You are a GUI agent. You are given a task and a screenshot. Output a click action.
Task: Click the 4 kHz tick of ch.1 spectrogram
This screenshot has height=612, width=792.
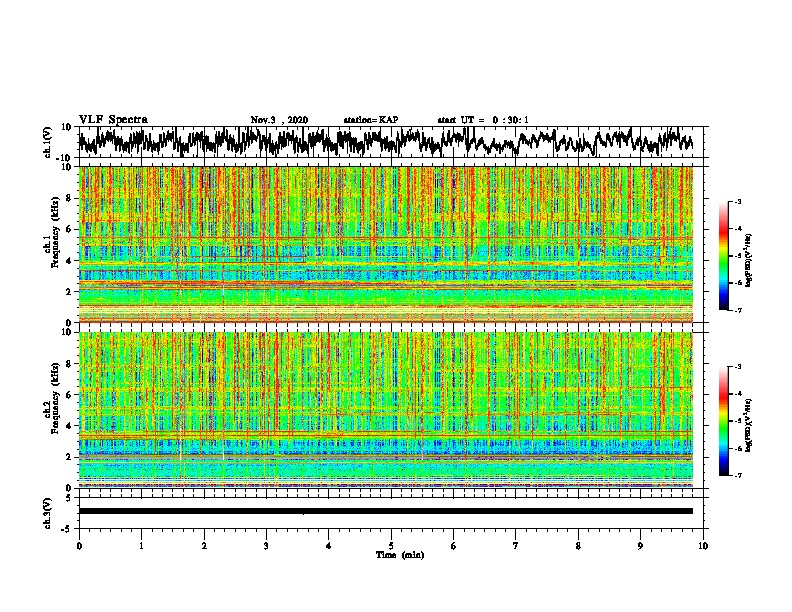(x=69, y=261)
